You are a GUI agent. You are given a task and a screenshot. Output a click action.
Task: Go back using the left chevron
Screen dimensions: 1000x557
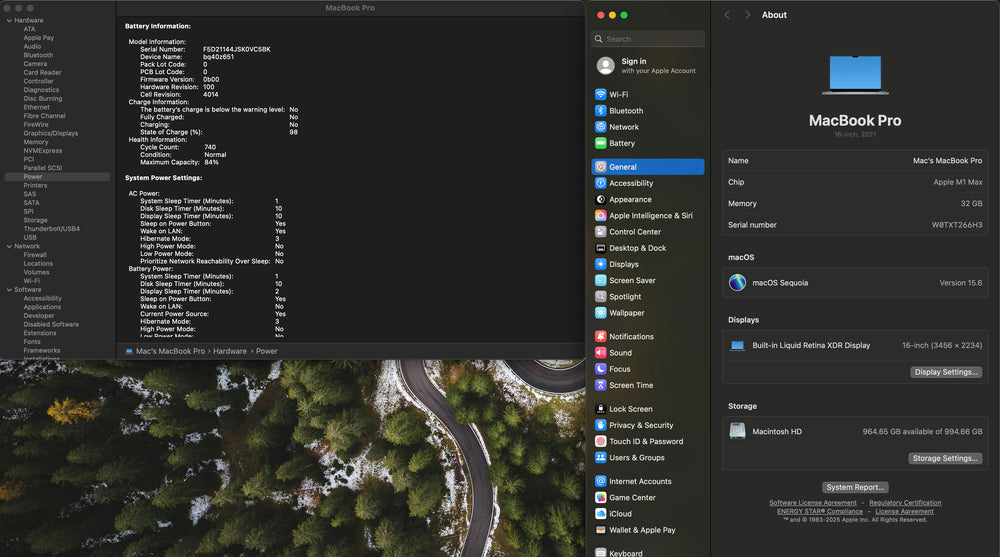[727, 15]
